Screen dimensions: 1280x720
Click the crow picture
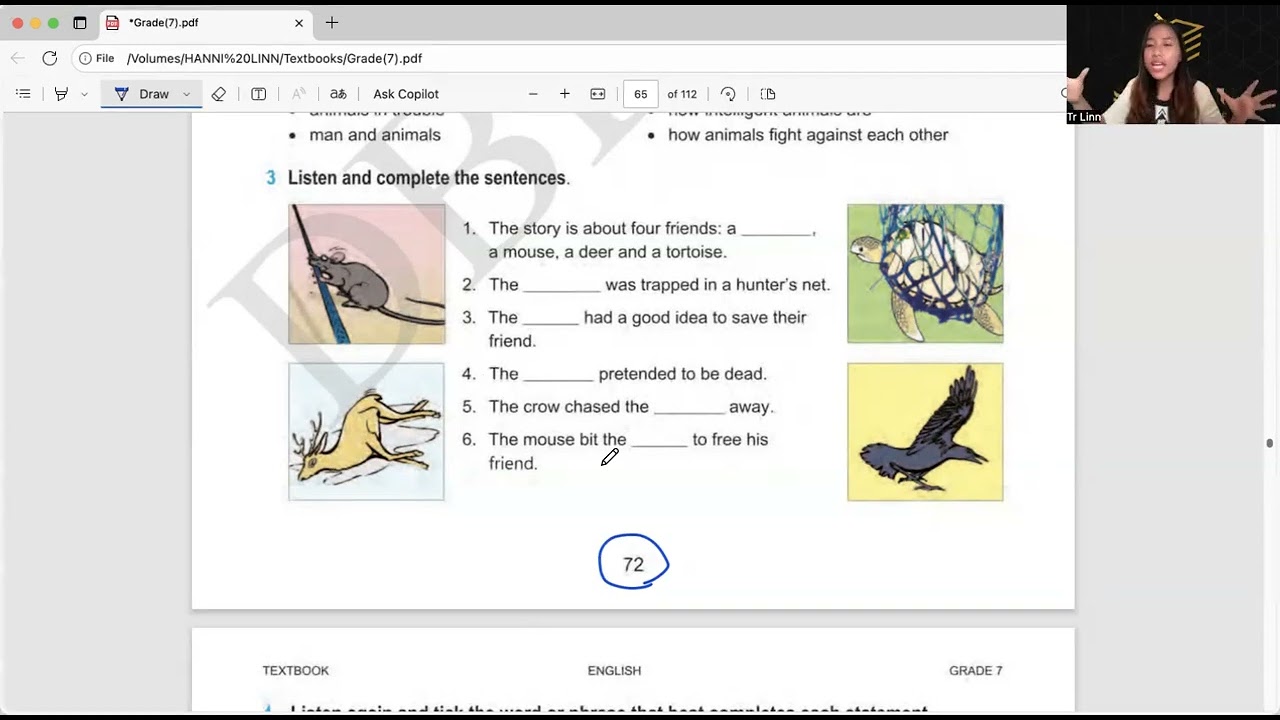pos(925,431)
